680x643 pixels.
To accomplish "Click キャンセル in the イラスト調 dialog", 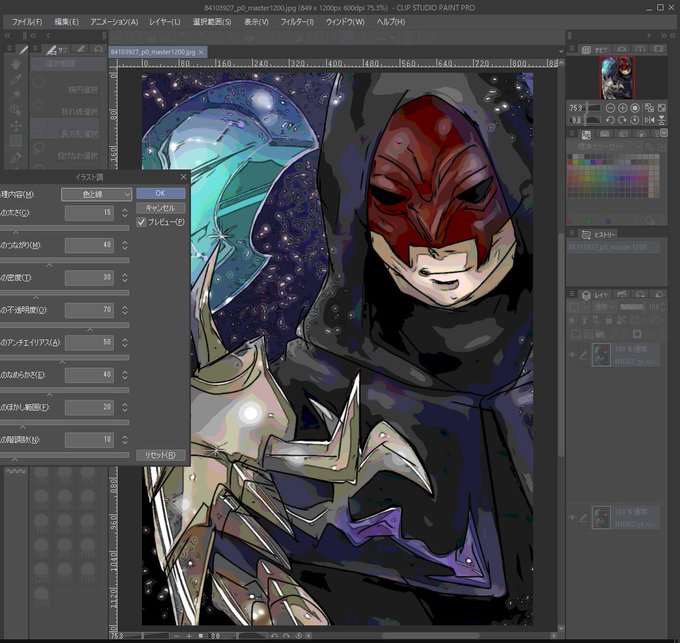I will click(x=160, y=208).
